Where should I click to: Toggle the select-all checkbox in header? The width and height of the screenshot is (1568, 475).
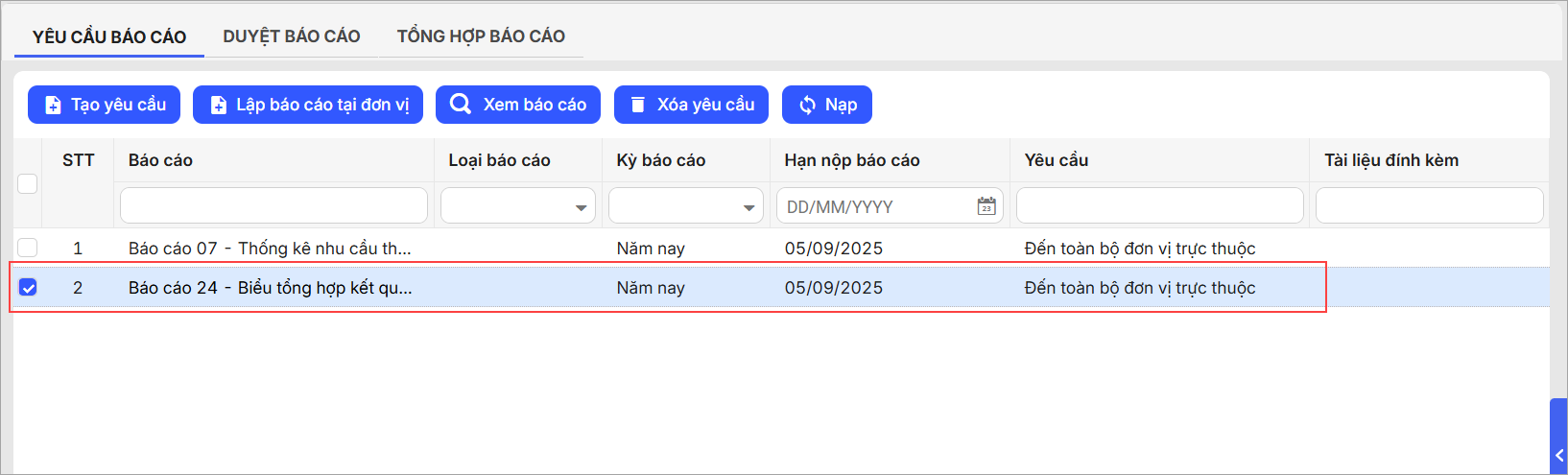[x=28, y=183]
